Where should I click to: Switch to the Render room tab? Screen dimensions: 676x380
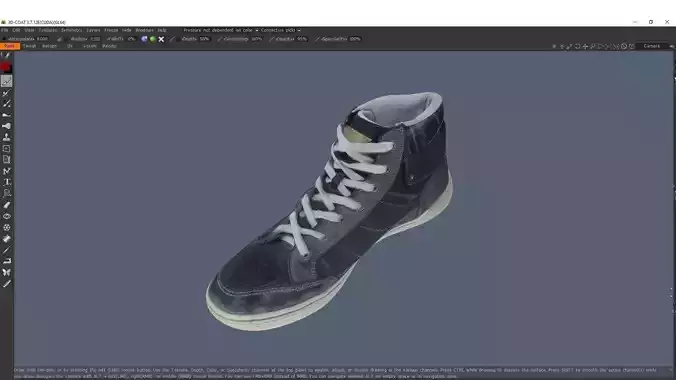(109, 46)
